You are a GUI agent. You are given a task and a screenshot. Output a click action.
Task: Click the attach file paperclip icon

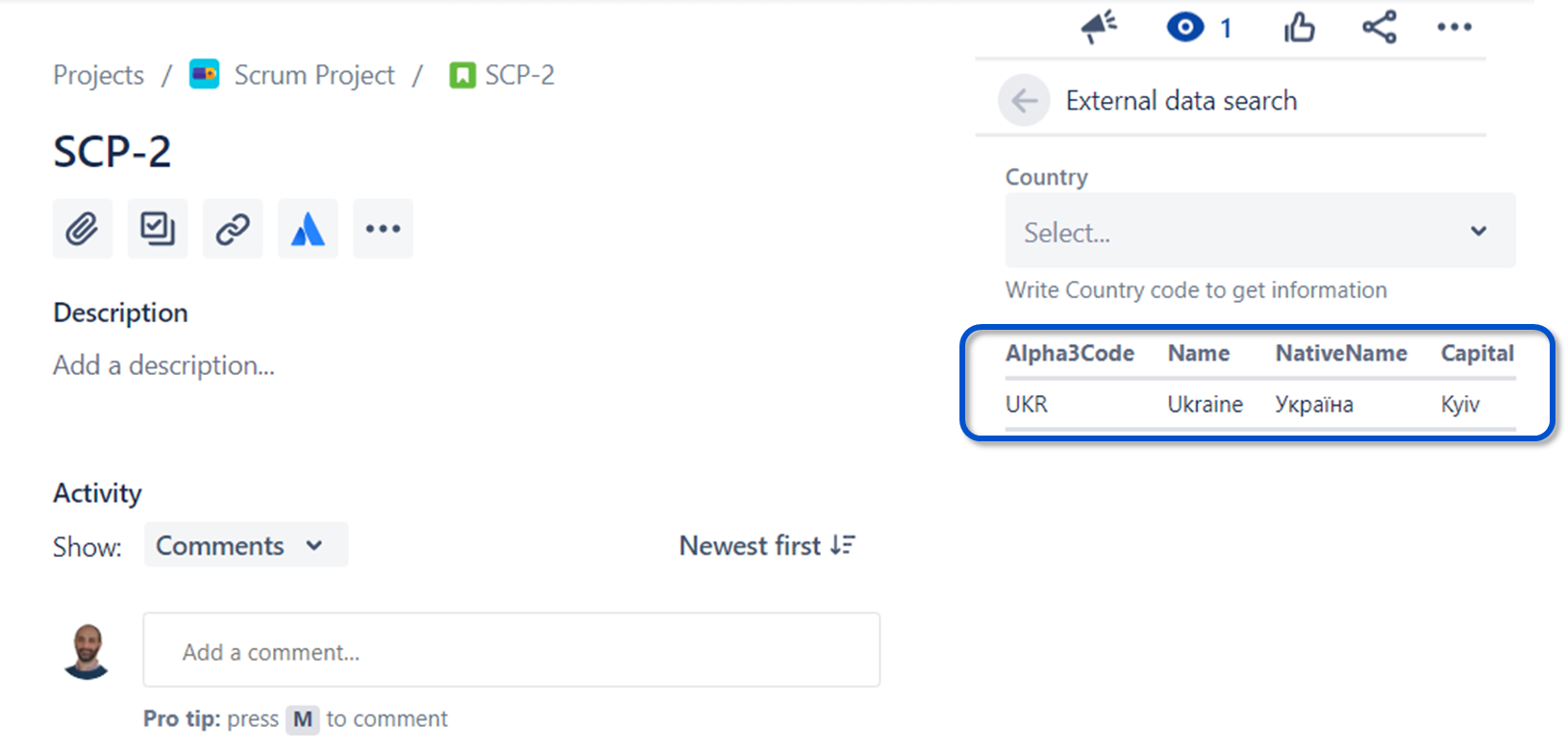click(x=83, y=229)
